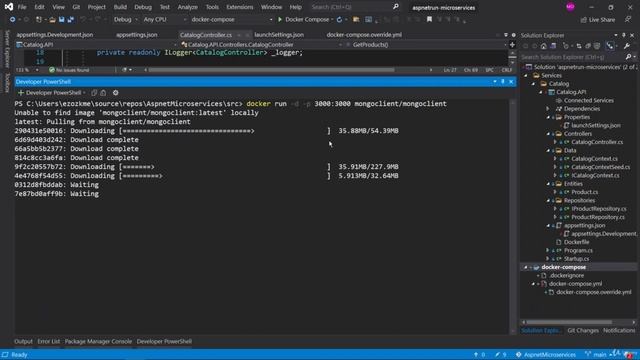Click the split editor plus icon
640x360 pixels.
512,45
